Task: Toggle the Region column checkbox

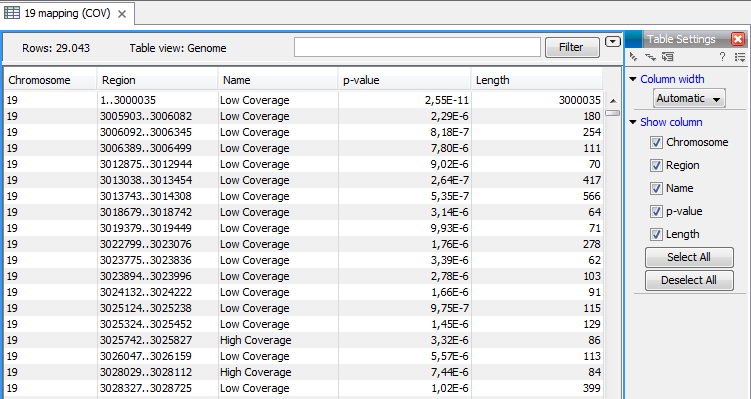Action: 656,166
